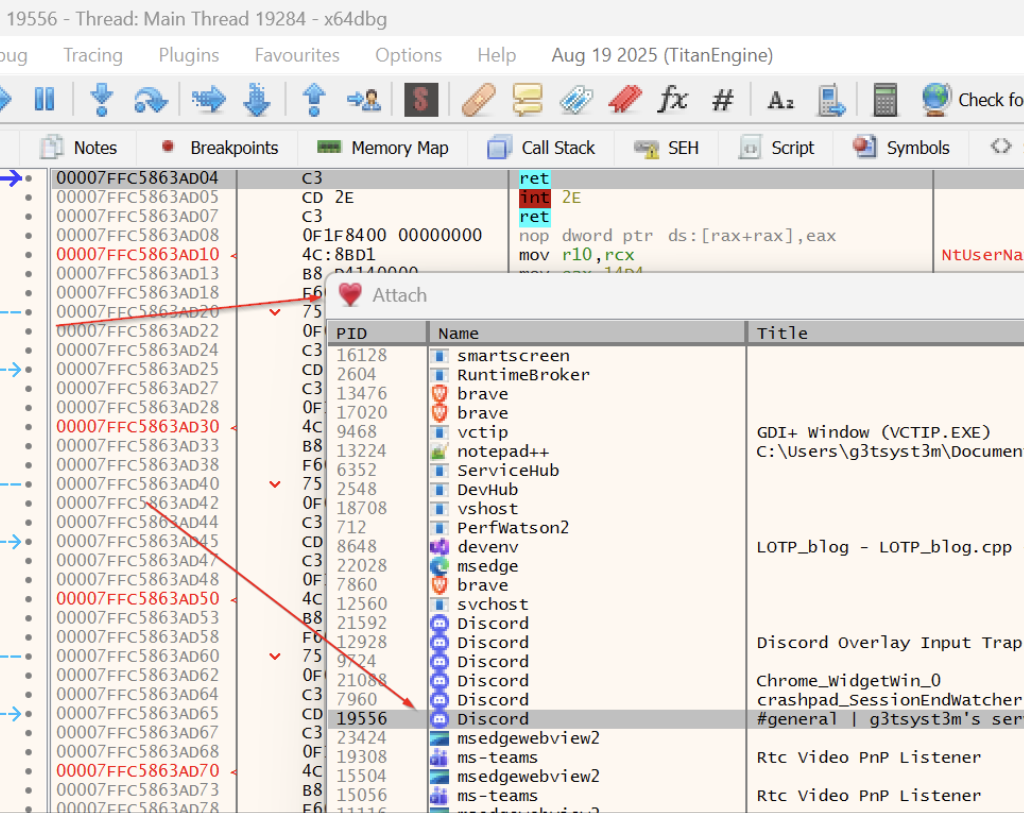Open the Plugins menu
Image resolution: width=1024 pixels, height=813 pixels.
click(189, 55)
